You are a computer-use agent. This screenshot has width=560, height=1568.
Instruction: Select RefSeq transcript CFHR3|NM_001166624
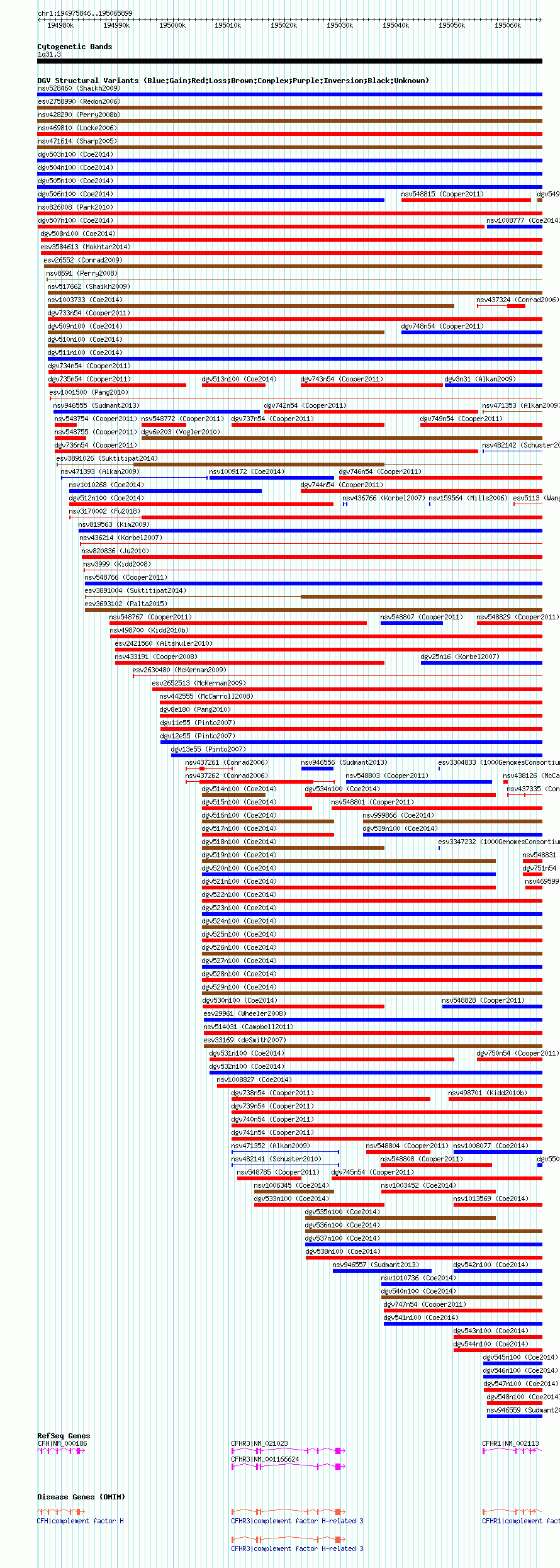265,1459
